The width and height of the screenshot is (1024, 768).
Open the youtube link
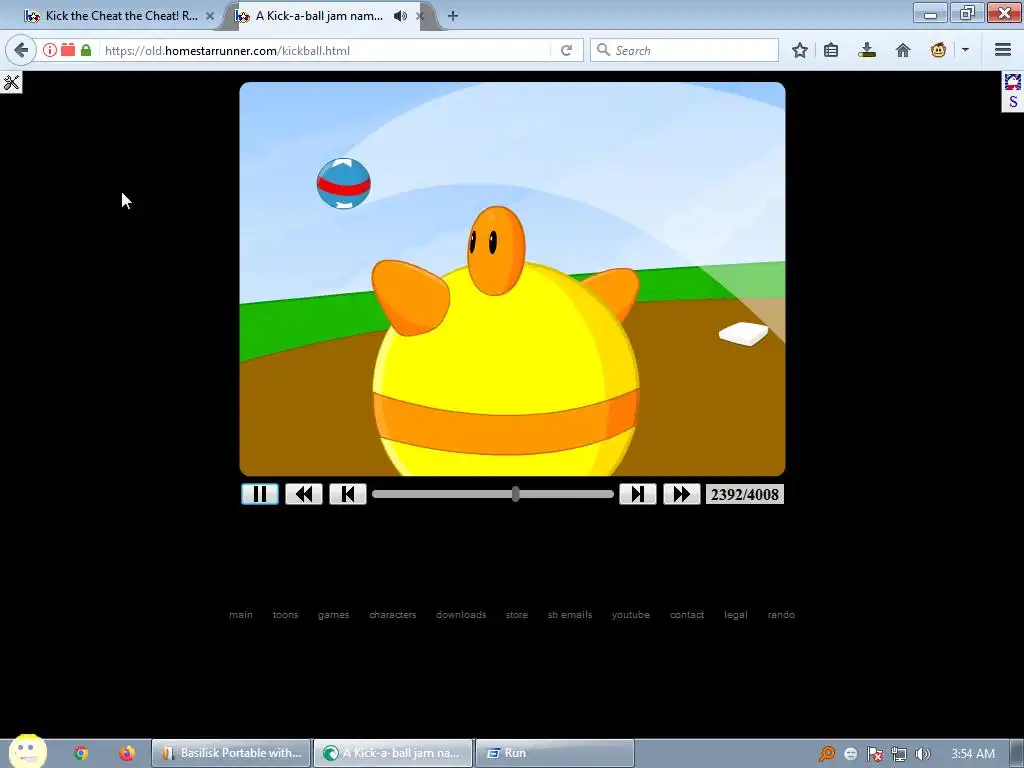631,615
